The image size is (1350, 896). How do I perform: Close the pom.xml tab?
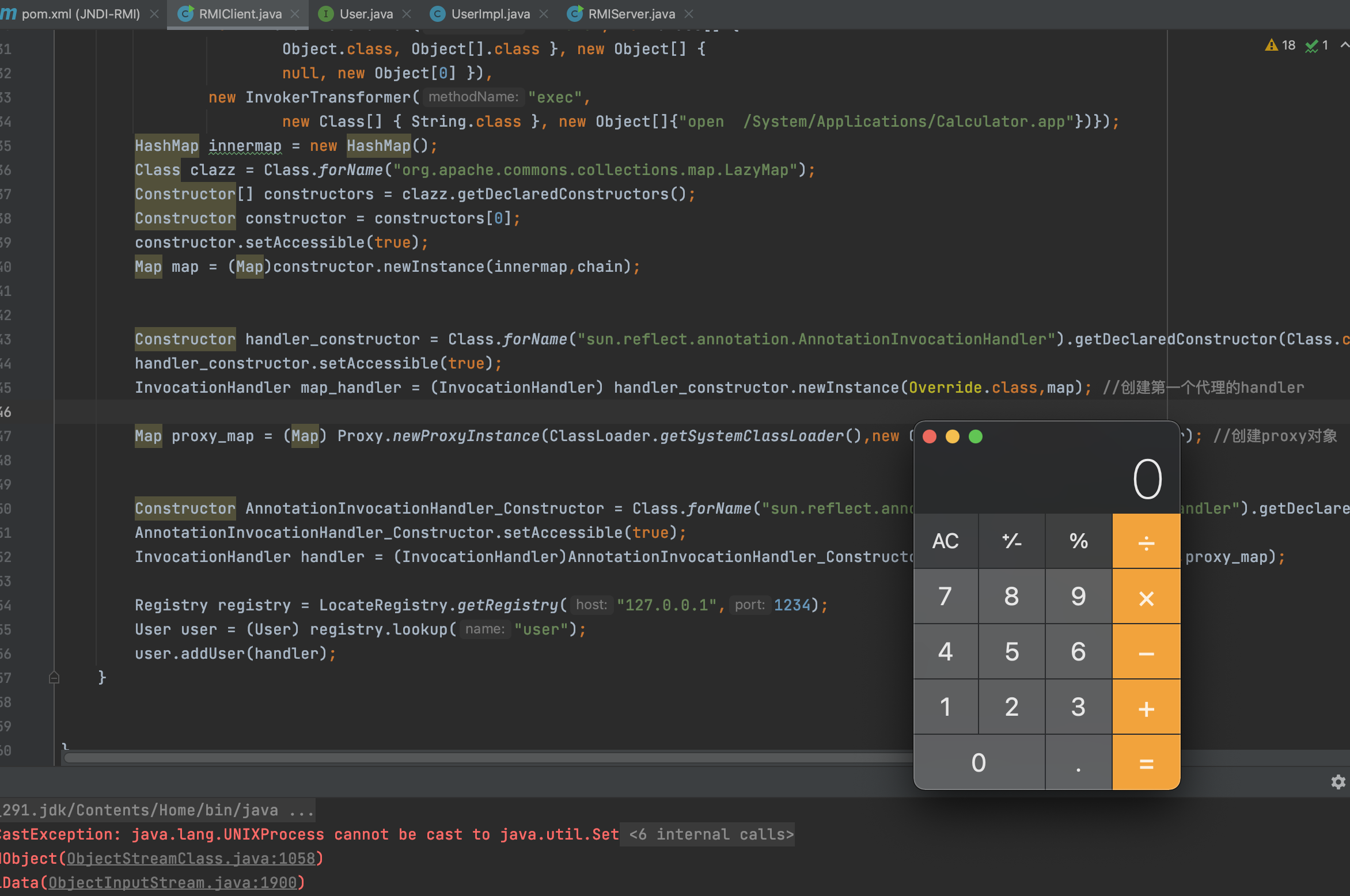click(x=154, y=14)
